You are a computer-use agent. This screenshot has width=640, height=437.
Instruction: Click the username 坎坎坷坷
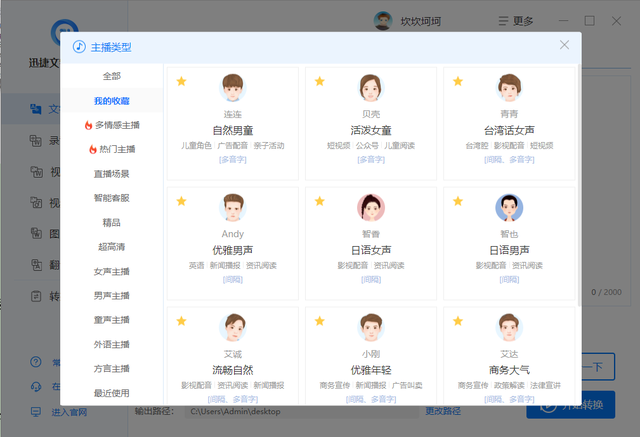coord(420,21)
